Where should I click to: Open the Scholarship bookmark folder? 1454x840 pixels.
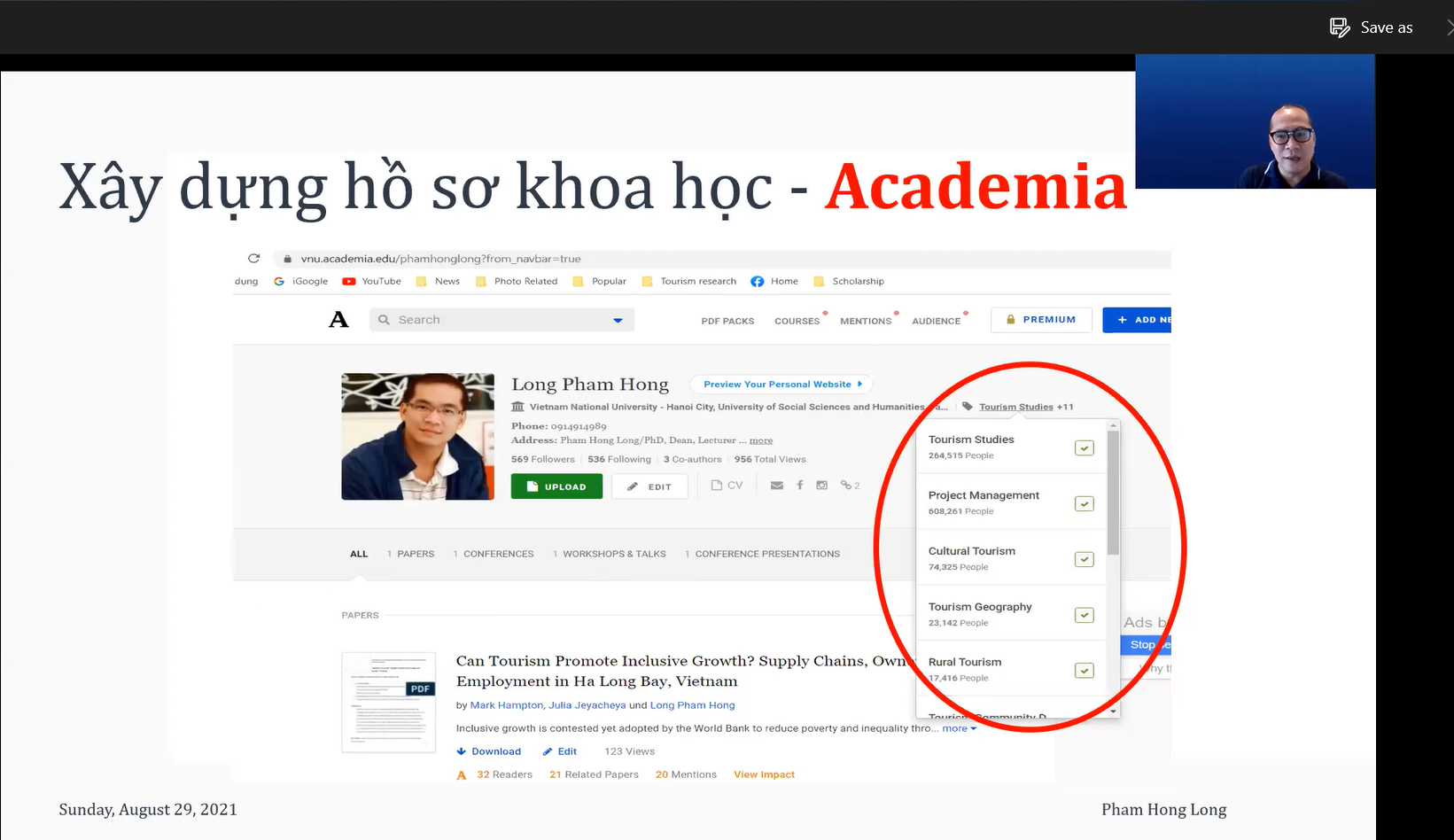pyautogui.click(x=849, y=281)
